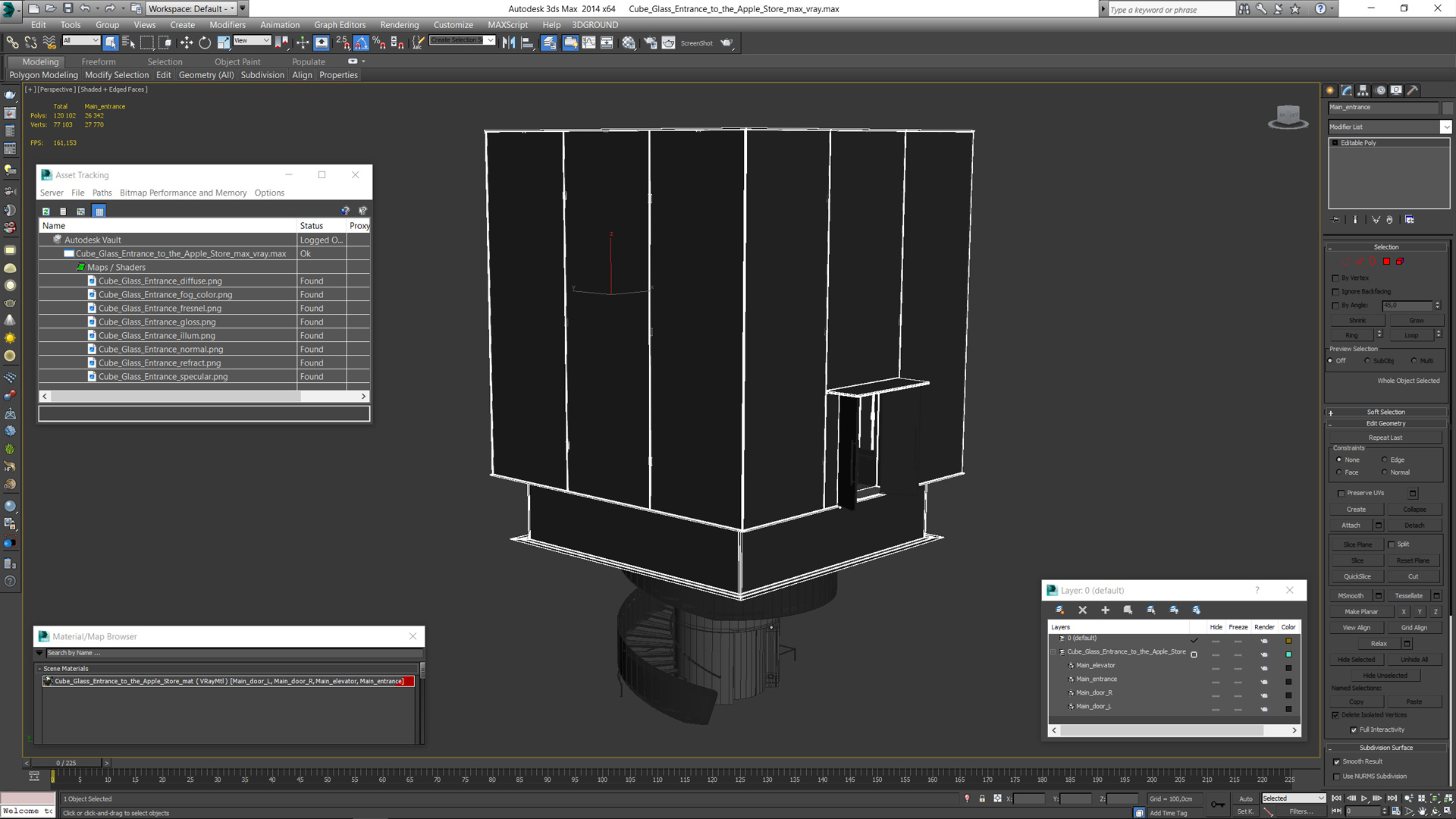Click color swatch of 0 (default) layer
The width and height of the screenshot is (1456, 819).
(x=1288, y=641)
